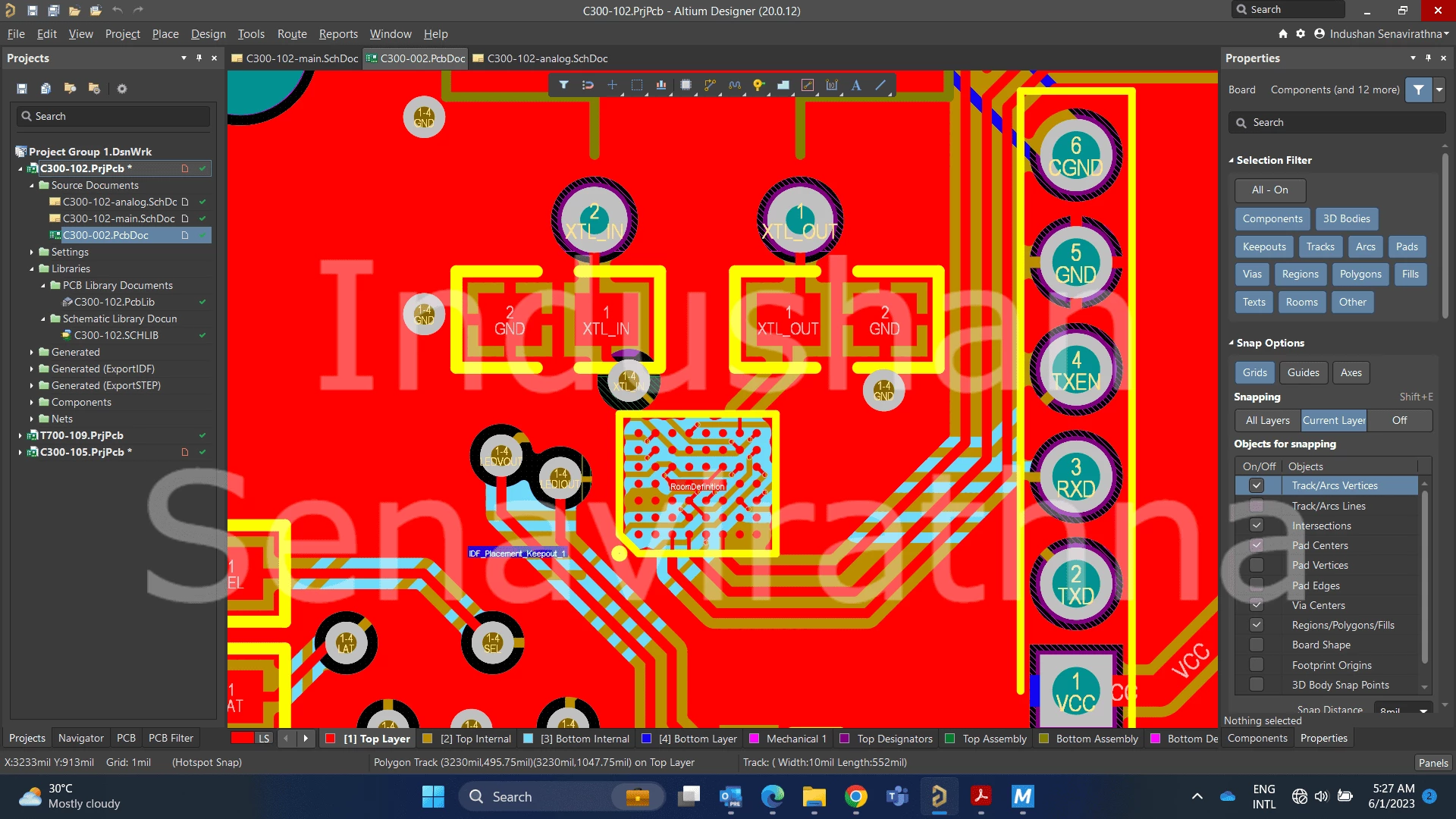Toggle the Track/Arcs Vertices snapping checkbox
The image size is (1456, 819).
[x=1257, y=485]
